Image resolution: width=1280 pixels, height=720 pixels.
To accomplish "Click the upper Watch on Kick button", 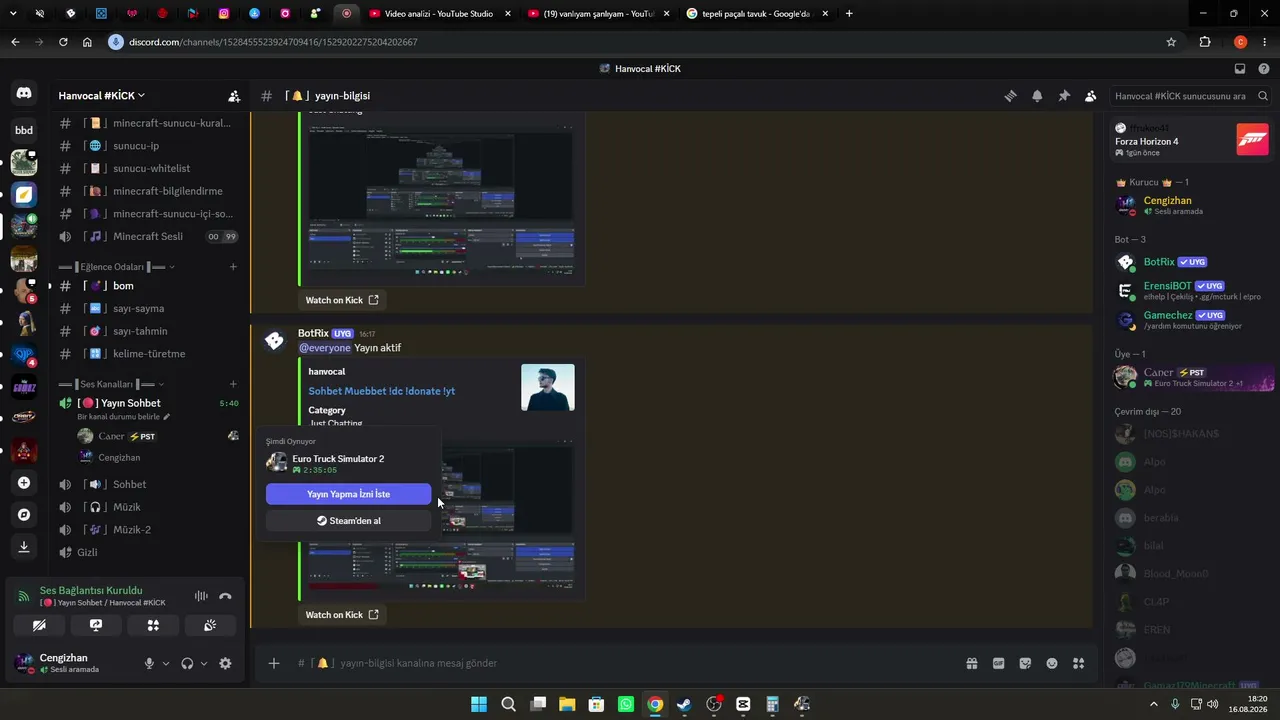I will (342, 300).
